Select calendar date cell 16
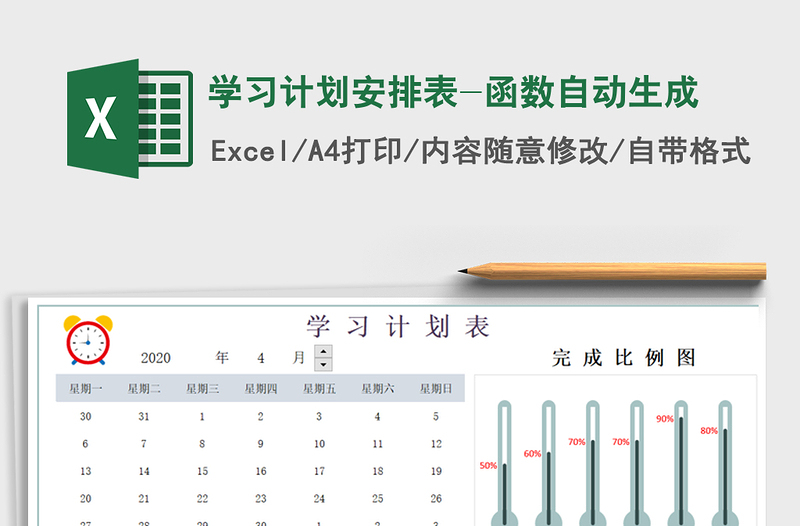The image size is (800, 526). 261,471
